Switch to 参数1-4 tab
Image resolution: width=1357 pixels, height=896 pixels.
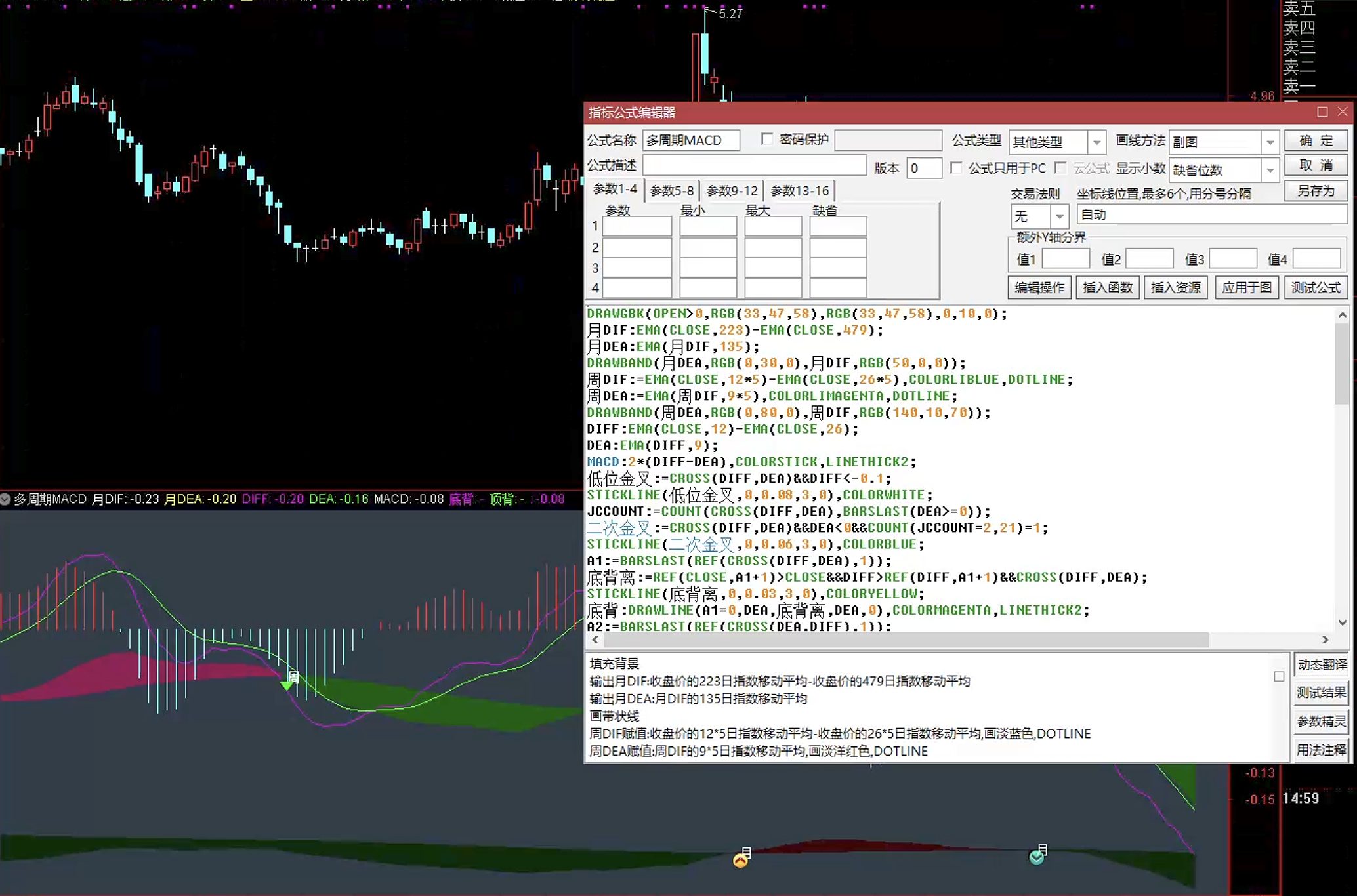(615, 190)
